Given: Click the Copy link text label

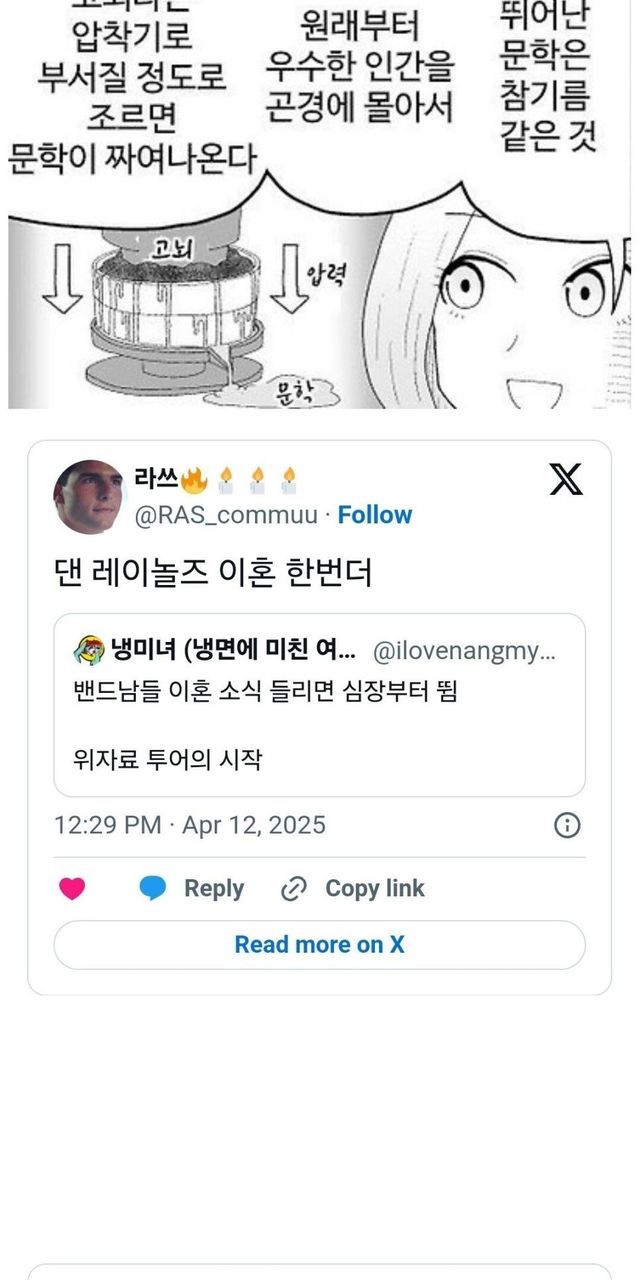Looking at the screenshot, I should [375, 889].
